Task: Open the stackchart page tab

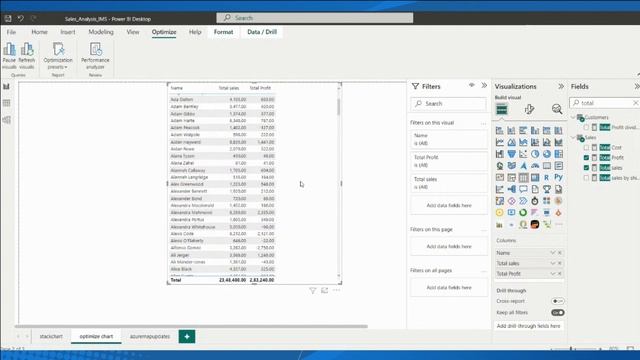Action: [51, 336]
